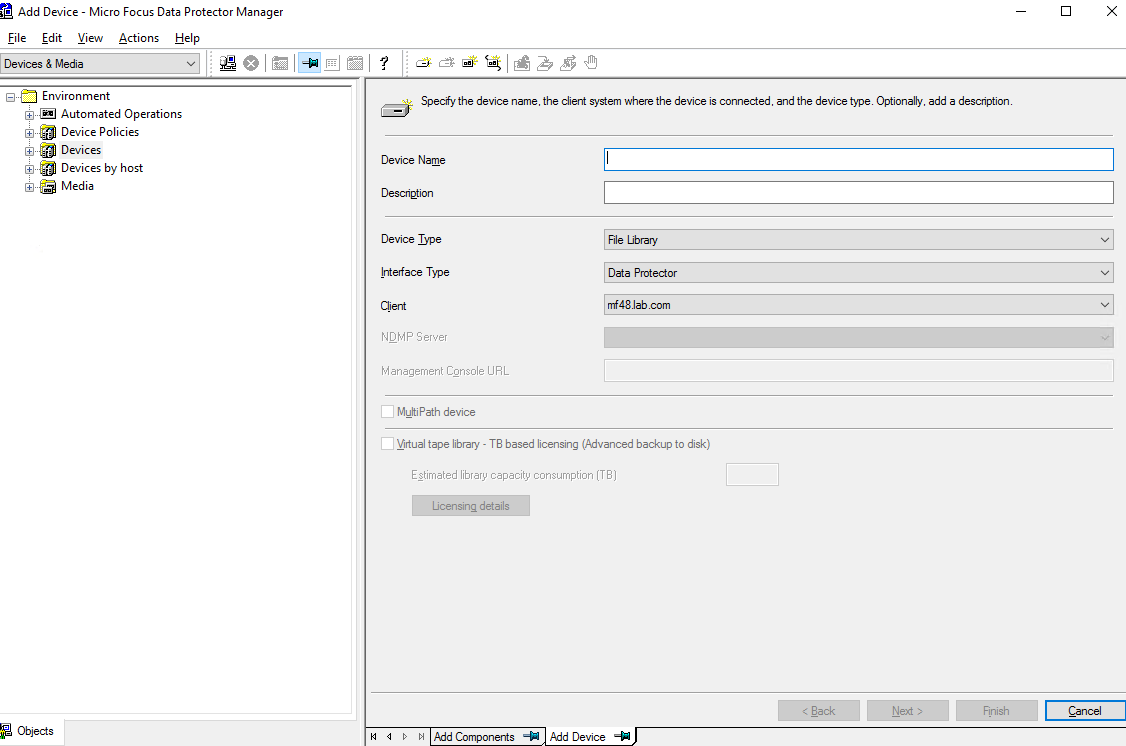Select the Devices tree label
This screenshot has height=746, width=1126.
click(81, 150)
